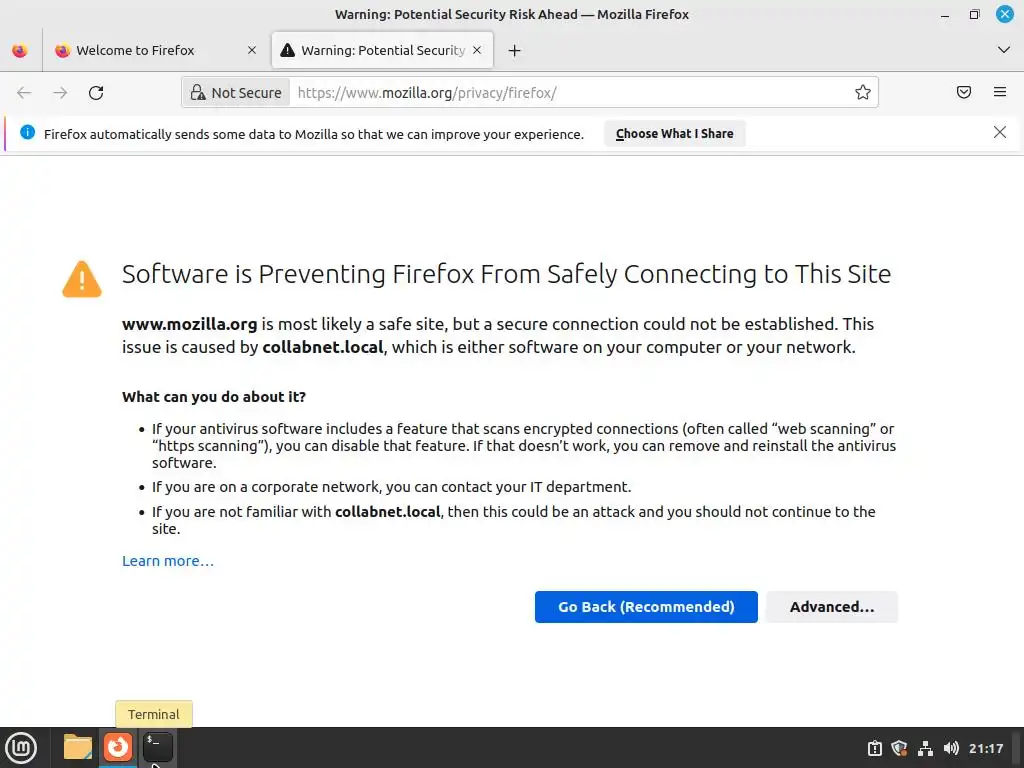
Task: Dismiss the data sharing notification bar
Action: [x=1000, y=132]
